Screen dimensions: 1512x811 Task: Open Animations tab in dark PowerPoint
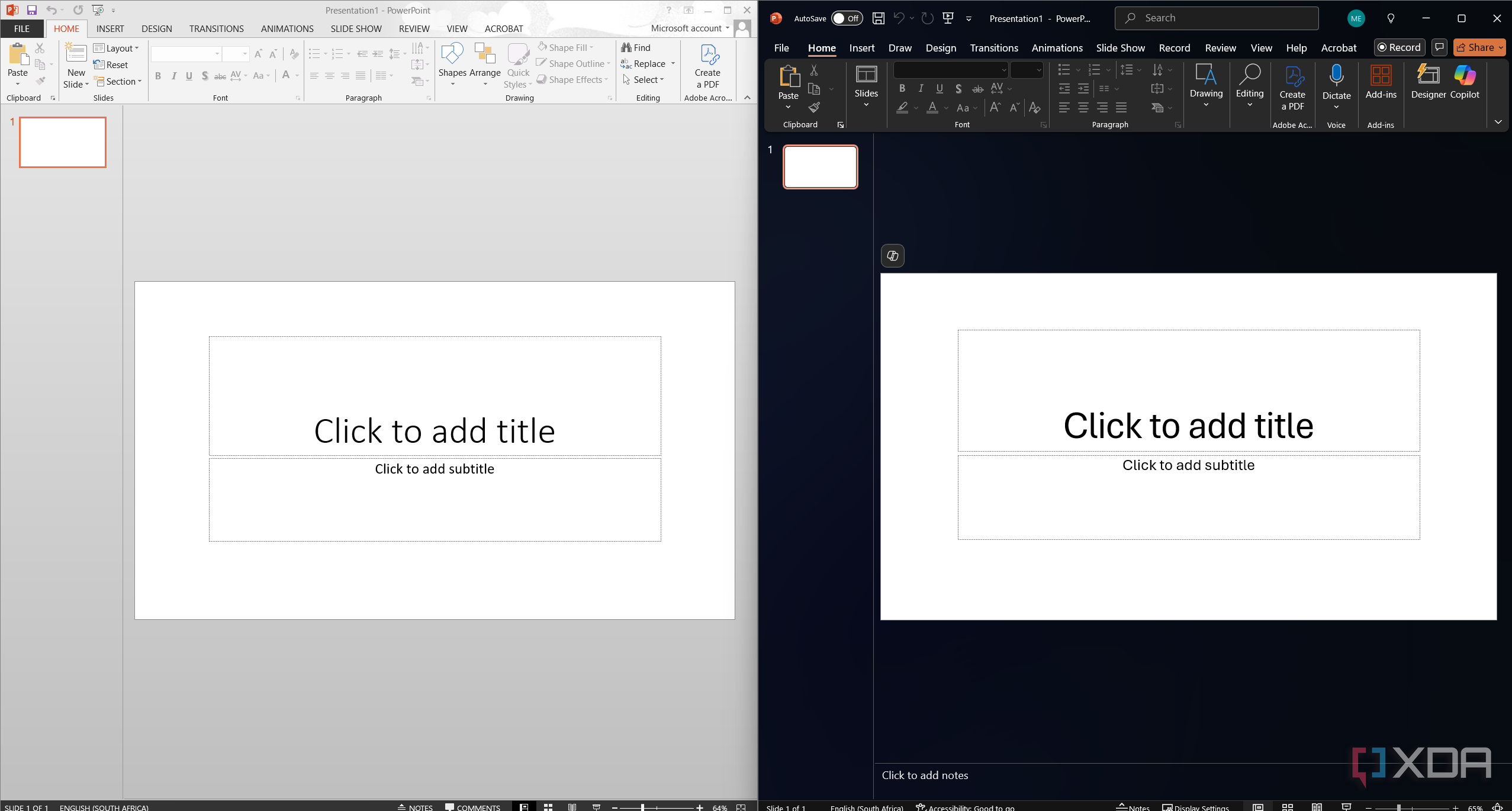click(1057, 48)
